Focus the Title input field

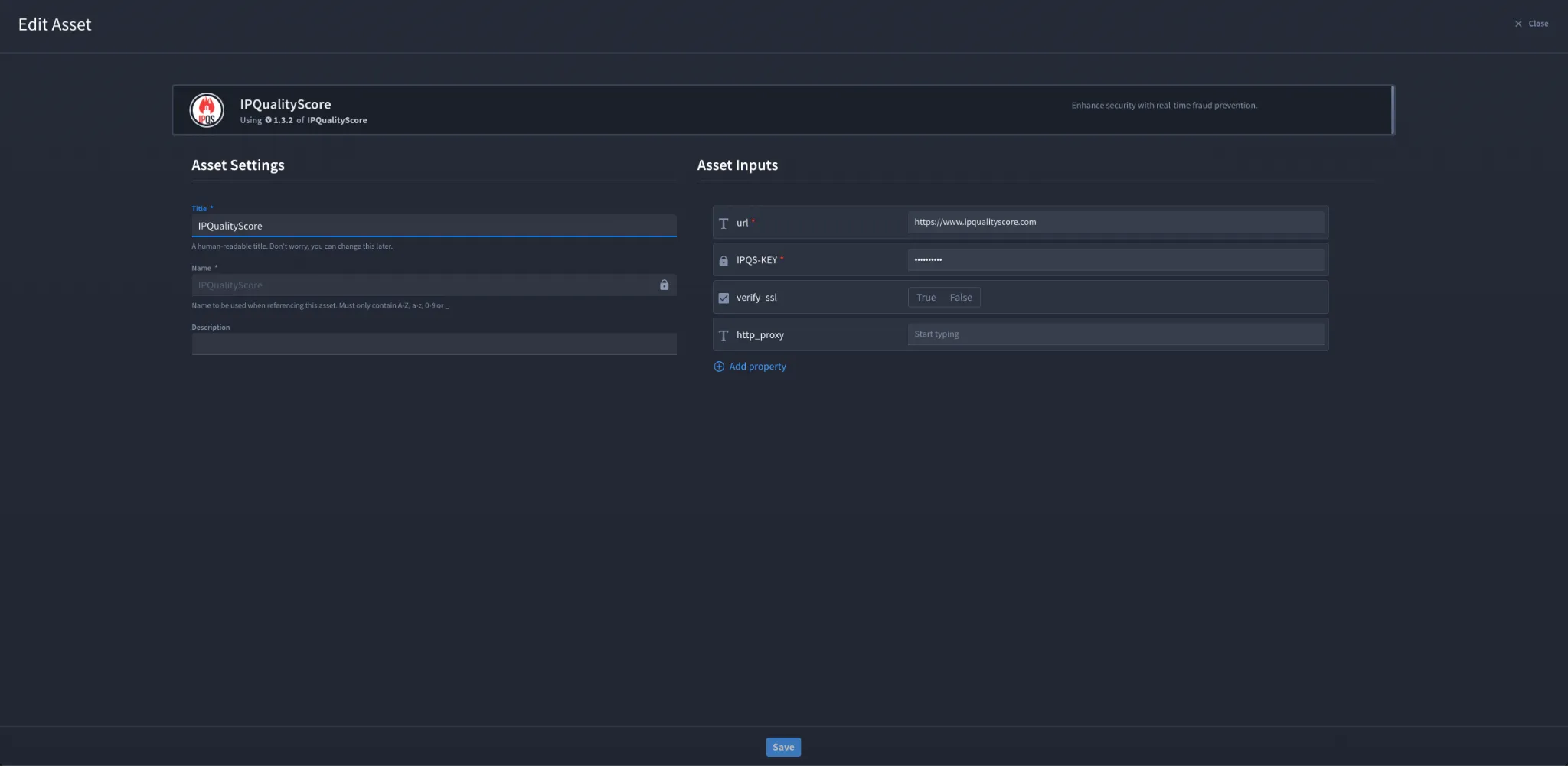pos(433,226)
